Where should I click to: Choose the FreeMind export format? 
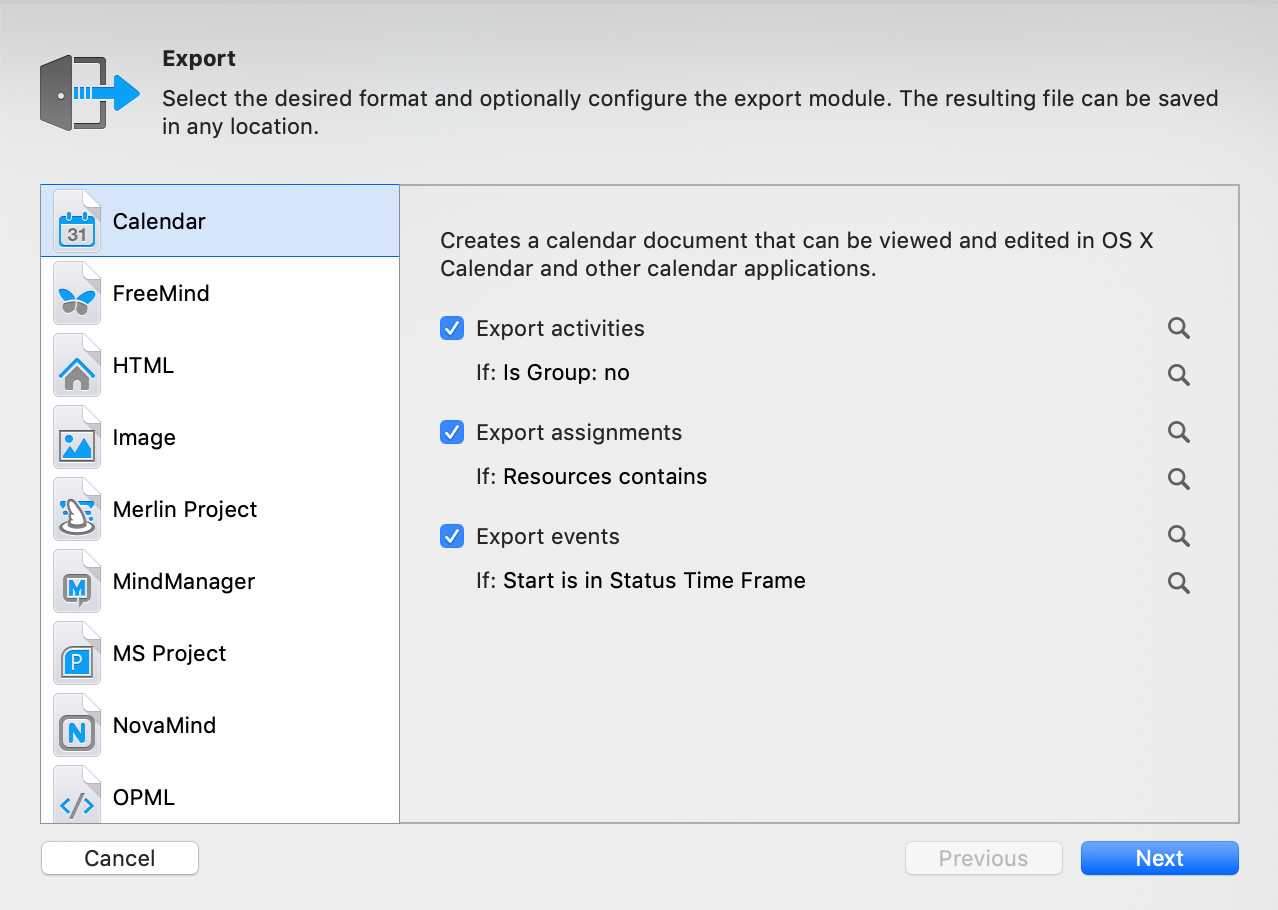[220, 293]
